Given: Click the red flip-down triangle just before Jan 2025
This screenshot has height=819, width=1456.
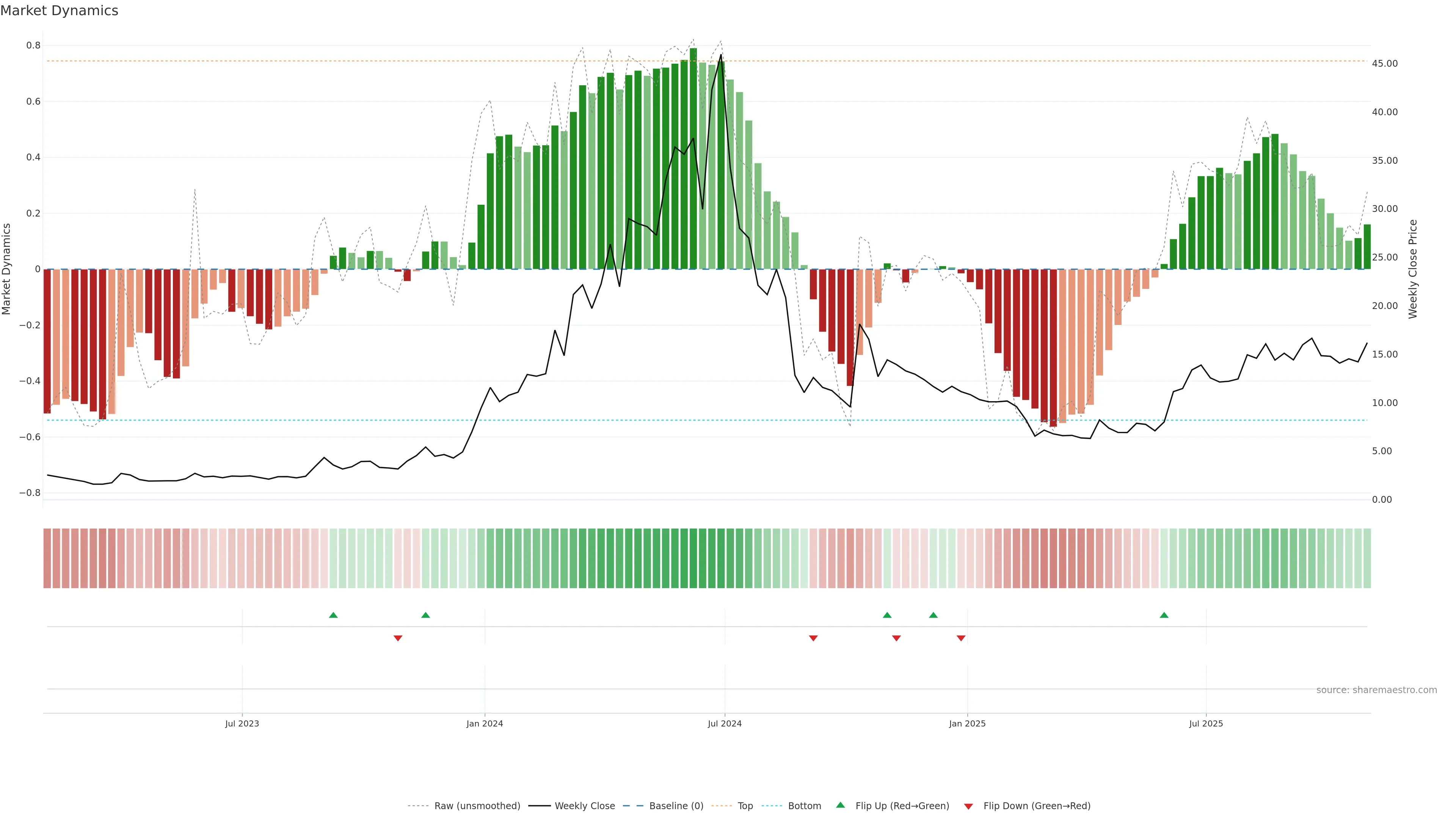Looking at the screenshot, I should 961,638.
